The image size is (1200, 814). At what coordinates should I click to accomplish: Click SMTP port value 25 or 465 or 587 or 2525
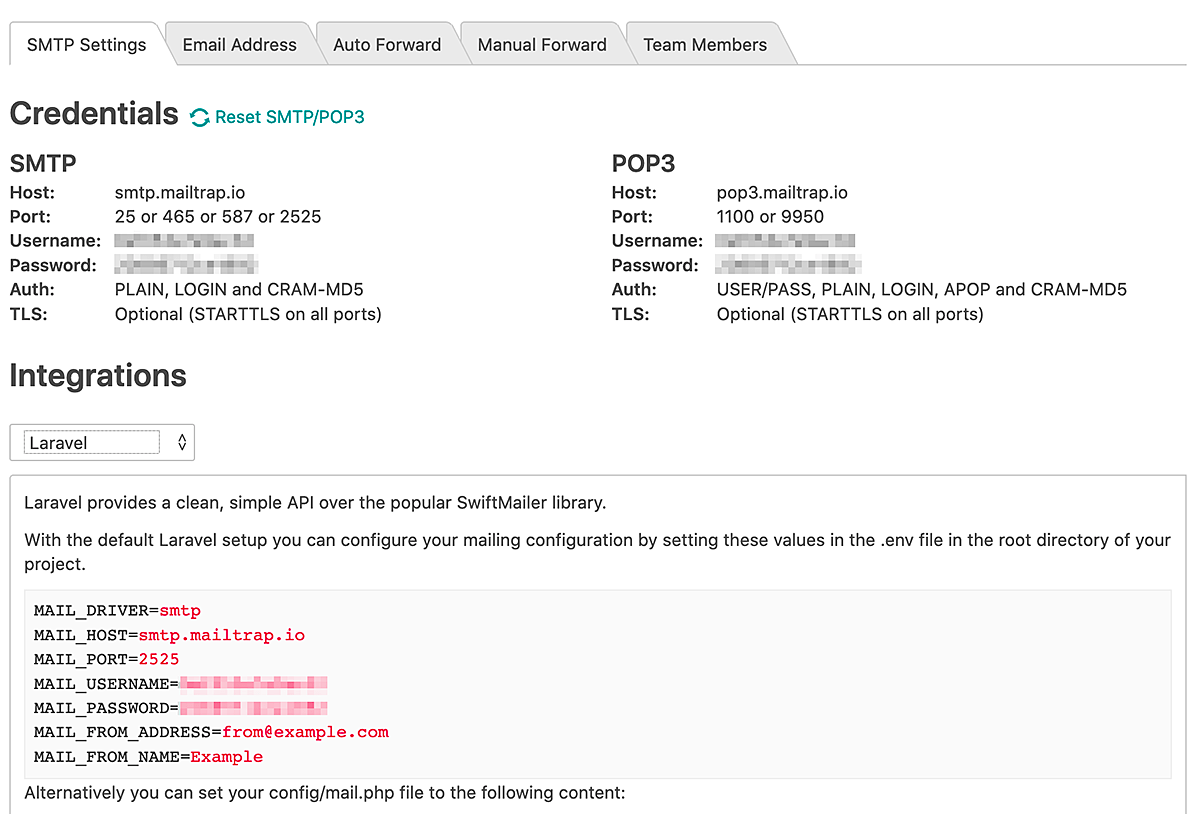[218, 216]
